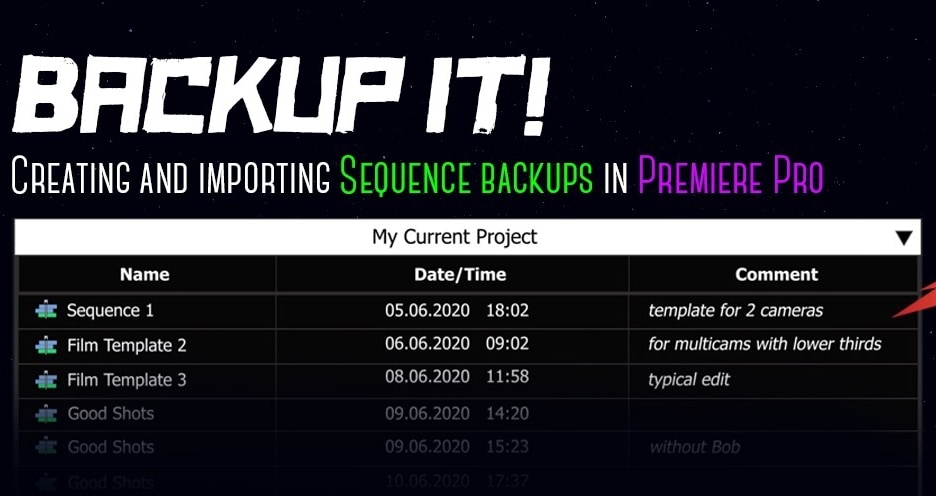Viewport: 936px width, 496px height.
Task: Click the 'template for 2 cameras' comment
Action: 735,311
